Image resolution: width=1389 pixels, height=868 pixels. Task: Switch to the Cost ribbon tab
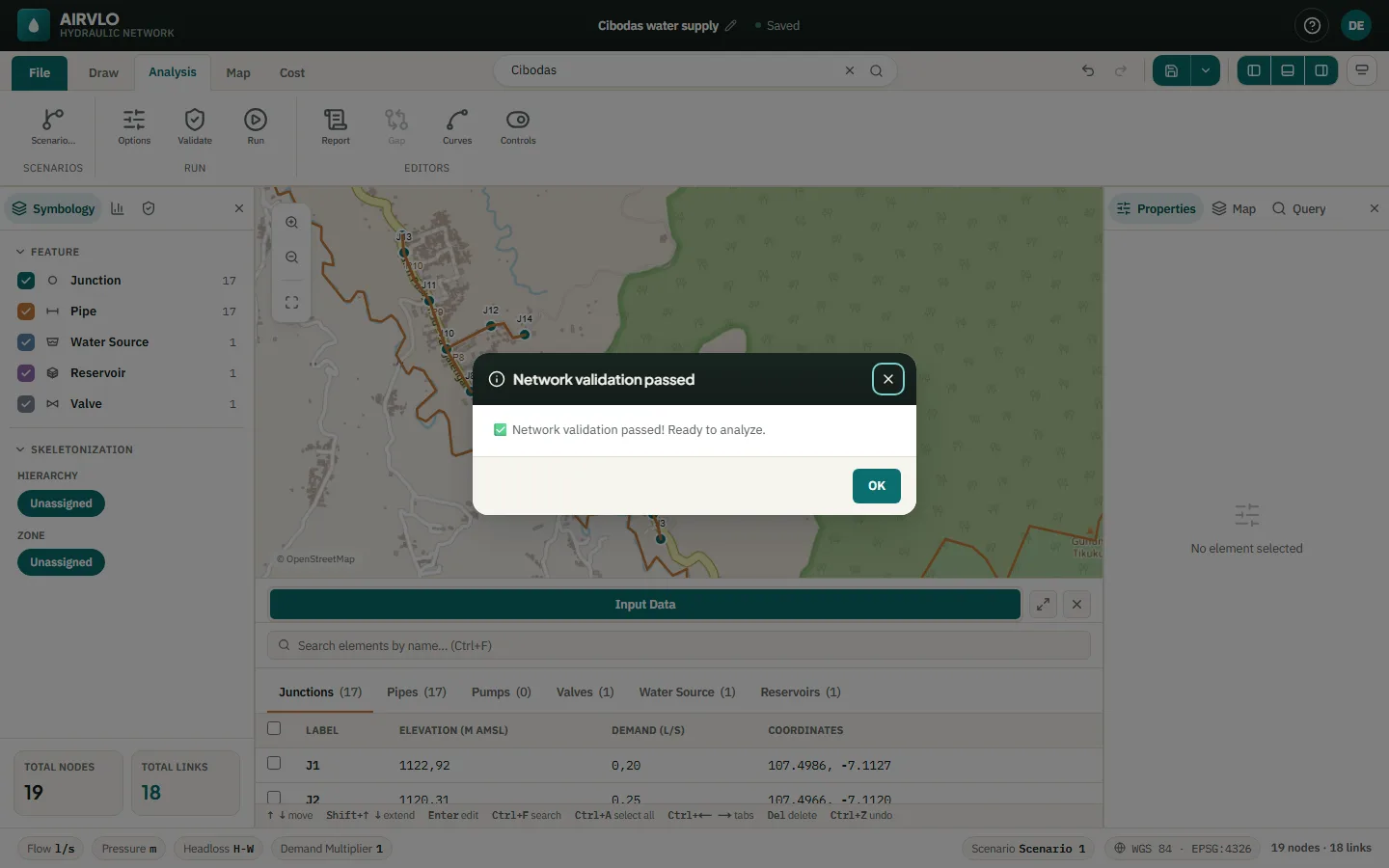pyautogui.click(x=292, y=73)
